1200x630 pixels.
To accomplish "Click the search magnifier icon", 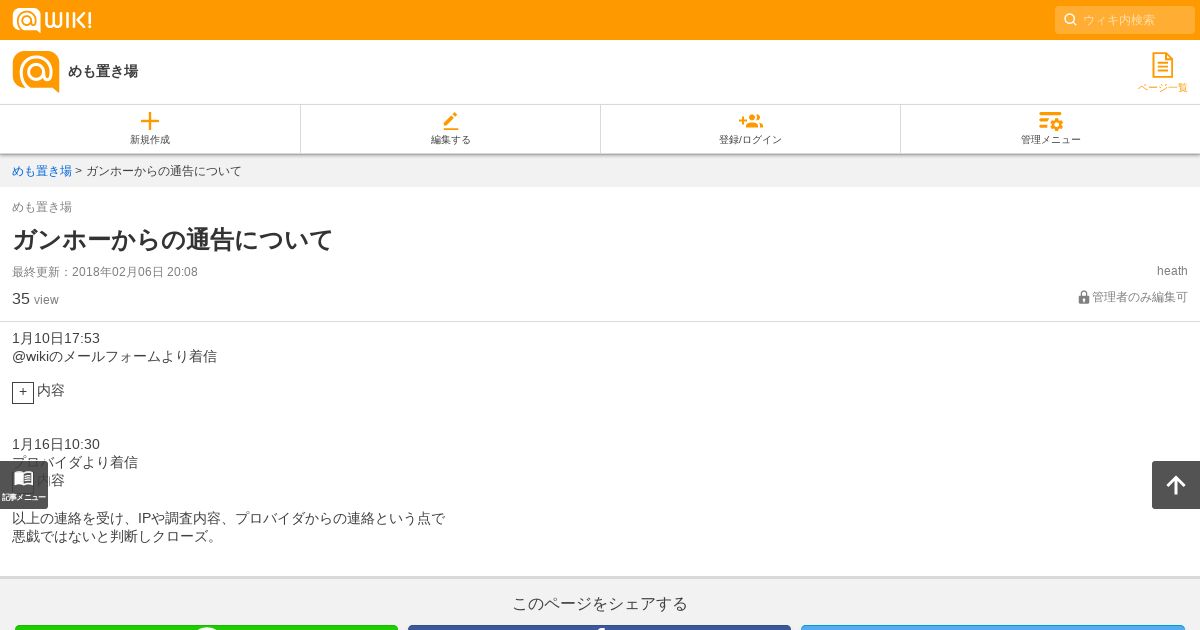I will click(x=1070, y=19).
